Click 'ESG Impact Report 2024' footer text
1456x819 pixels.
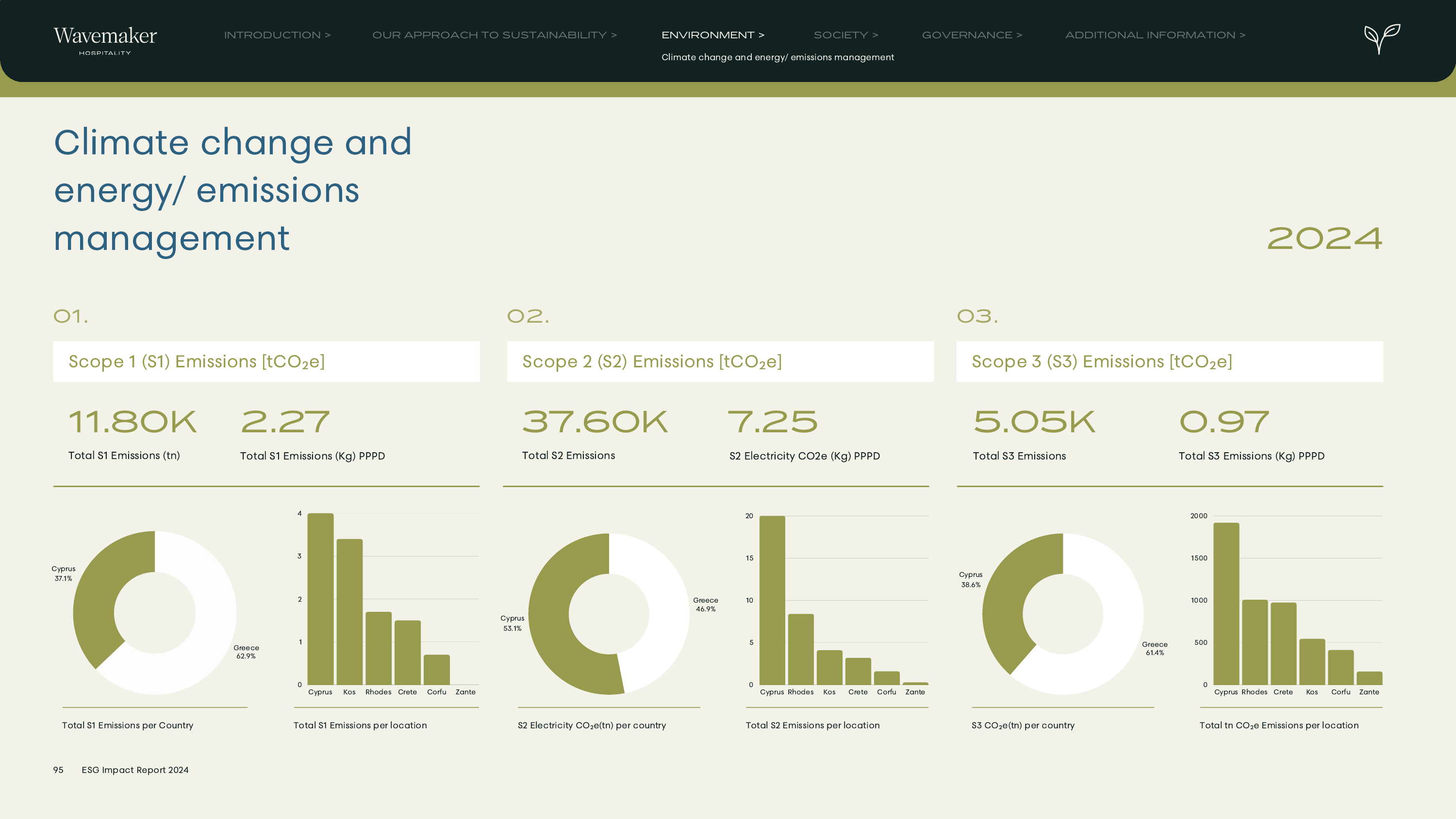[135, 770]
